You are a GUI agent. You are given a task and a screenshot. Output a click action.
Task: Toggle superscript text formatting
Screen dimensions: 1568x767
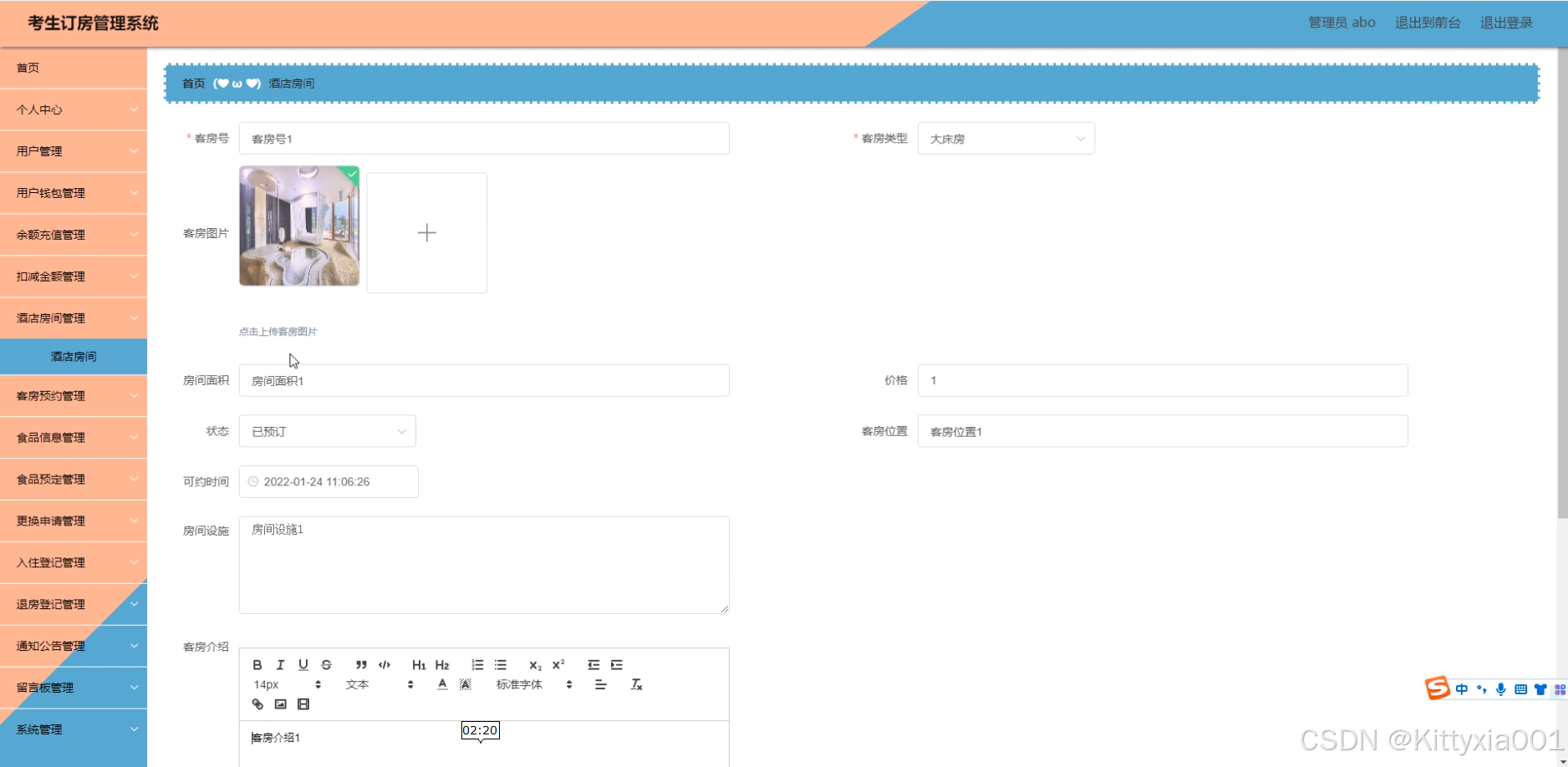(558, 665)
